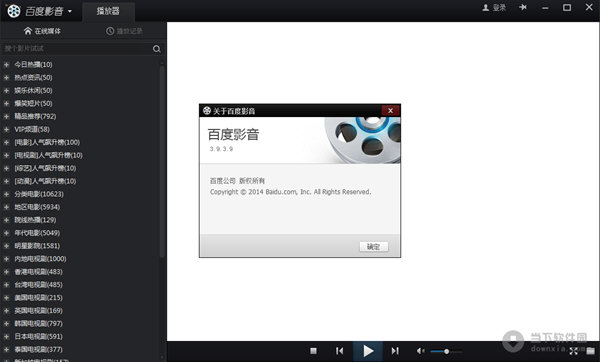Select the 明星影院(1581) row
The height and width of the screenshot is (362, 600).
pyautogui.click(x=80, y=246)
